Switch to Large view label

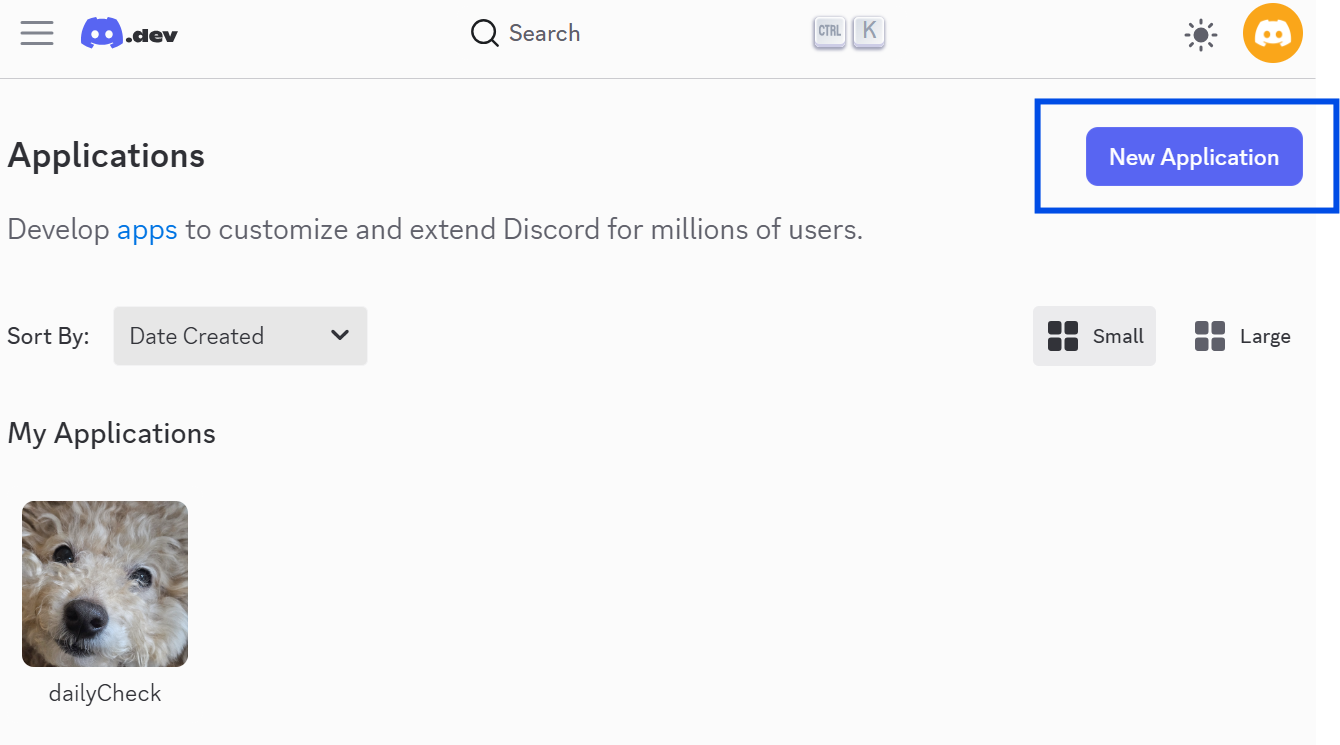(x=1265, y=336)
